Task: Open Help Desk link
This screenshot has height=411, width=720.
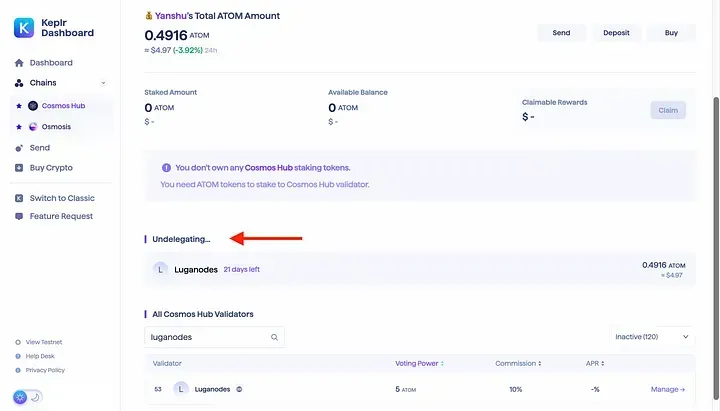Action: (x=40, y=356)
